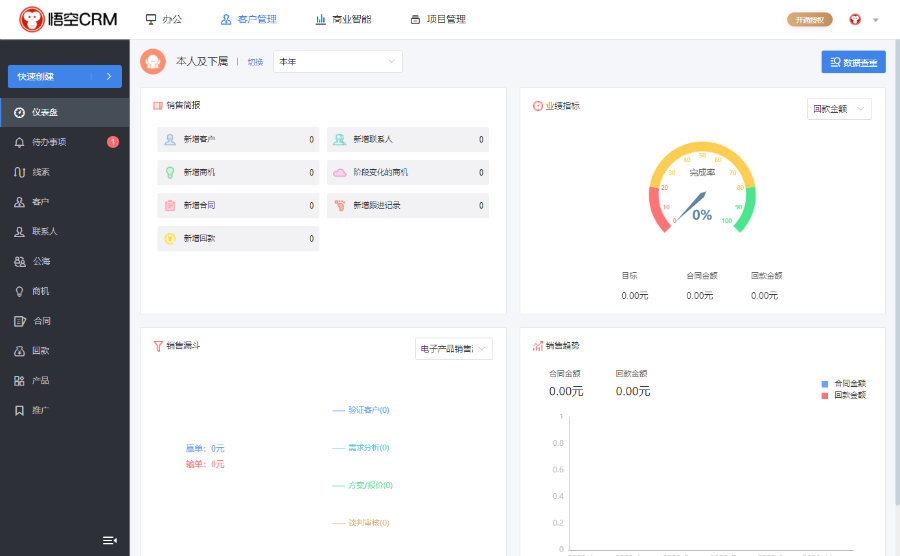Open the 待办事项 bell icon in sidebar
900x556 pixels.
click(x=20, y=142)
